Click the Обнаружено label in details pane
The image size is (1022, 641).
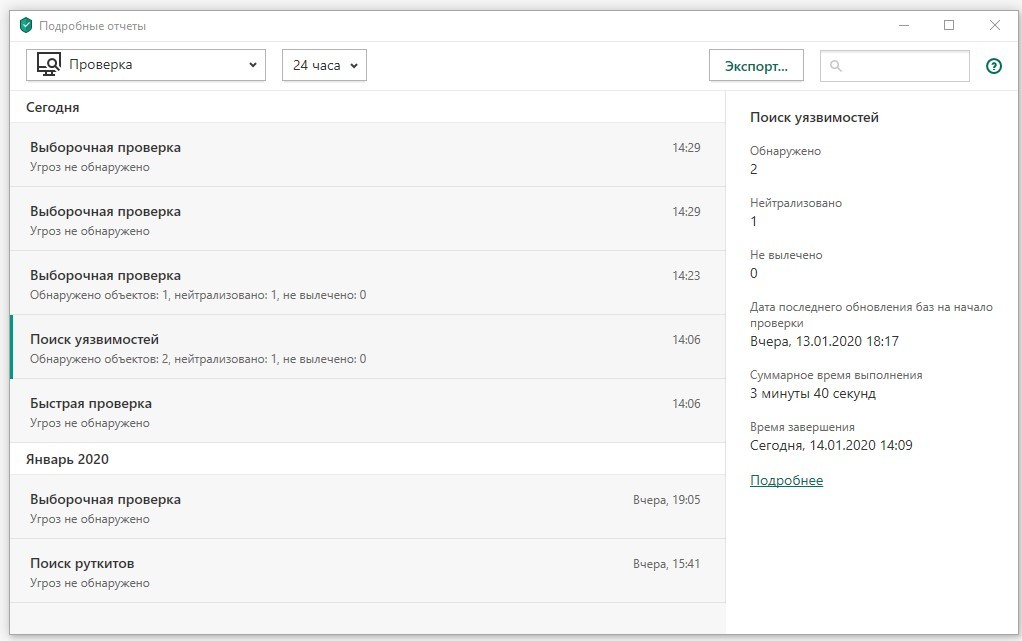click(785, 151)
